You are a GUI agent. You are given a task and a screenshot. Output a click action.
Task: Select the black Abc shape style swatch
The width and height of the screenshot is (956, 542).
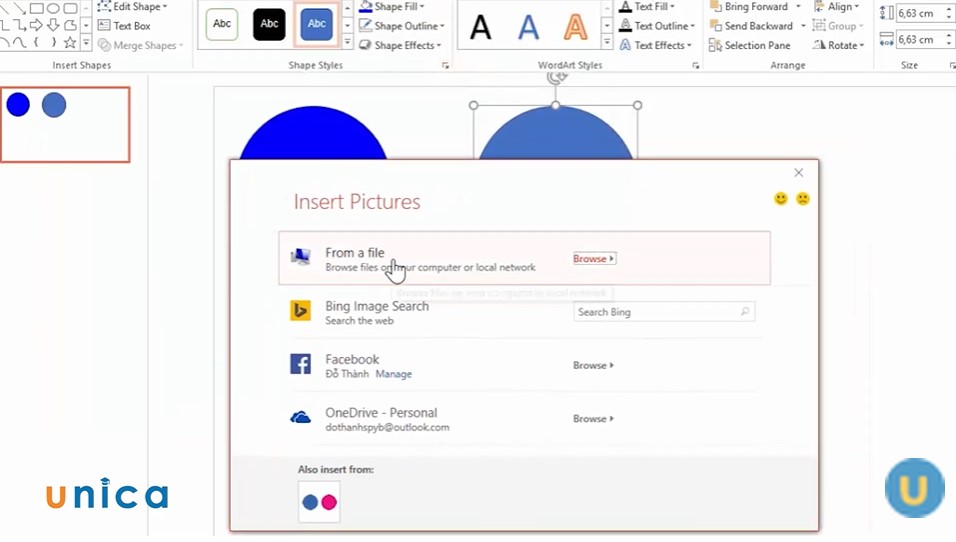pyautogui.click(x=269, y=24)
